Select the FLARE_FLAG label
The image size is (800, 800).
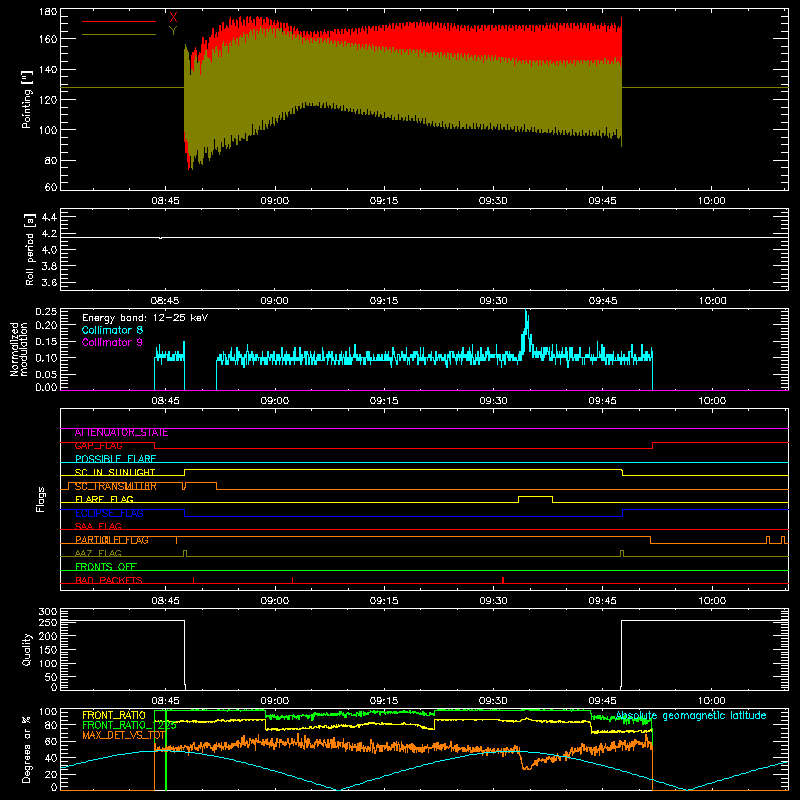tap(104, 499)
